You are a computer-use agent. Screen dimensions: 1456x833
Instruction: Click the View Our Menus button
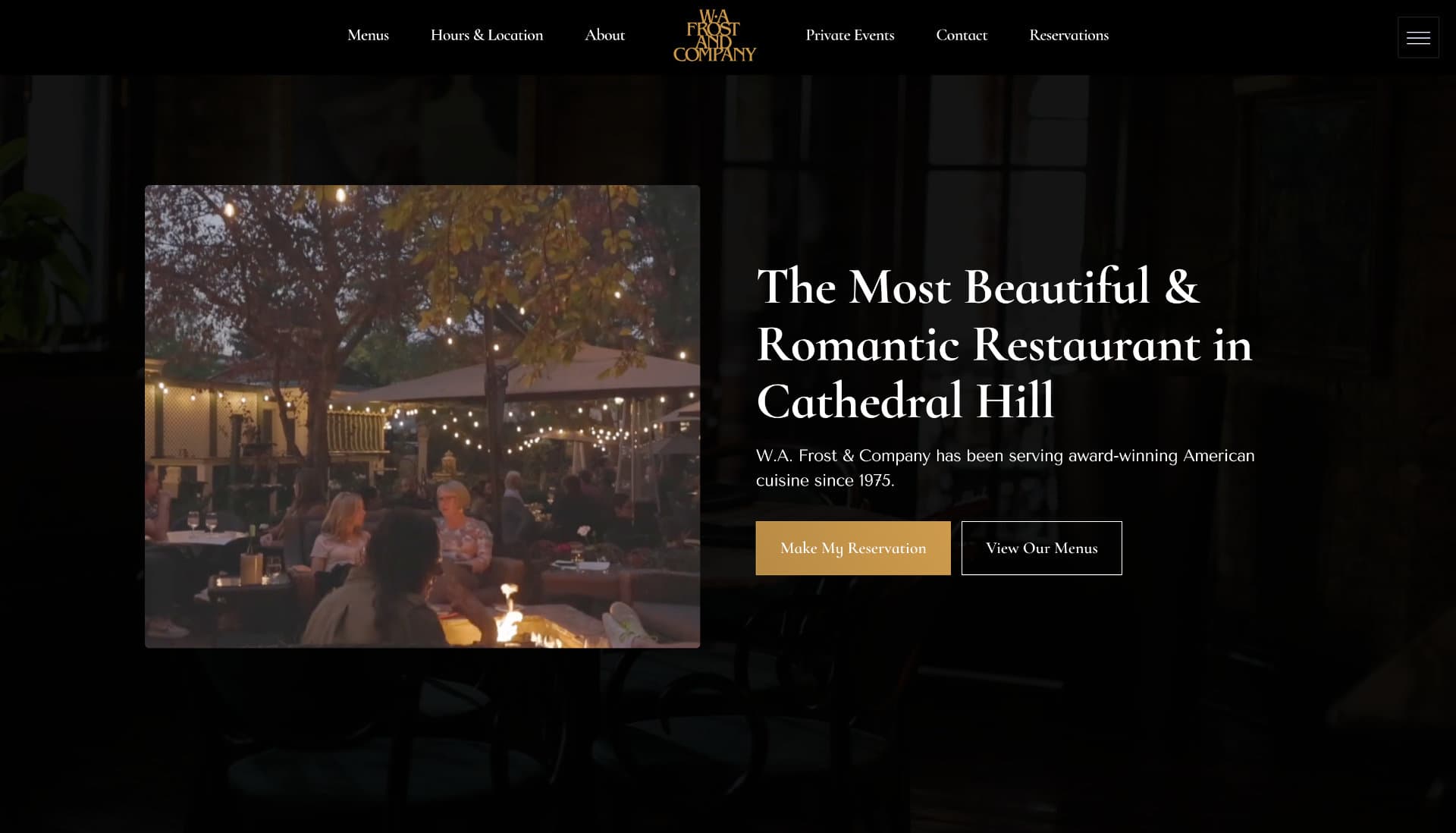(1042, 548)
